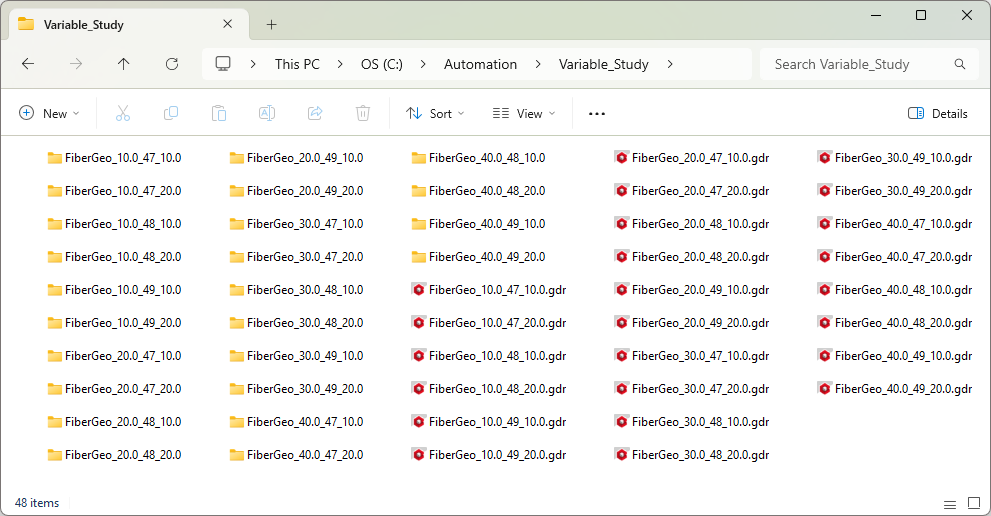Expand chevron before This PC in address bar

[253, 64]
